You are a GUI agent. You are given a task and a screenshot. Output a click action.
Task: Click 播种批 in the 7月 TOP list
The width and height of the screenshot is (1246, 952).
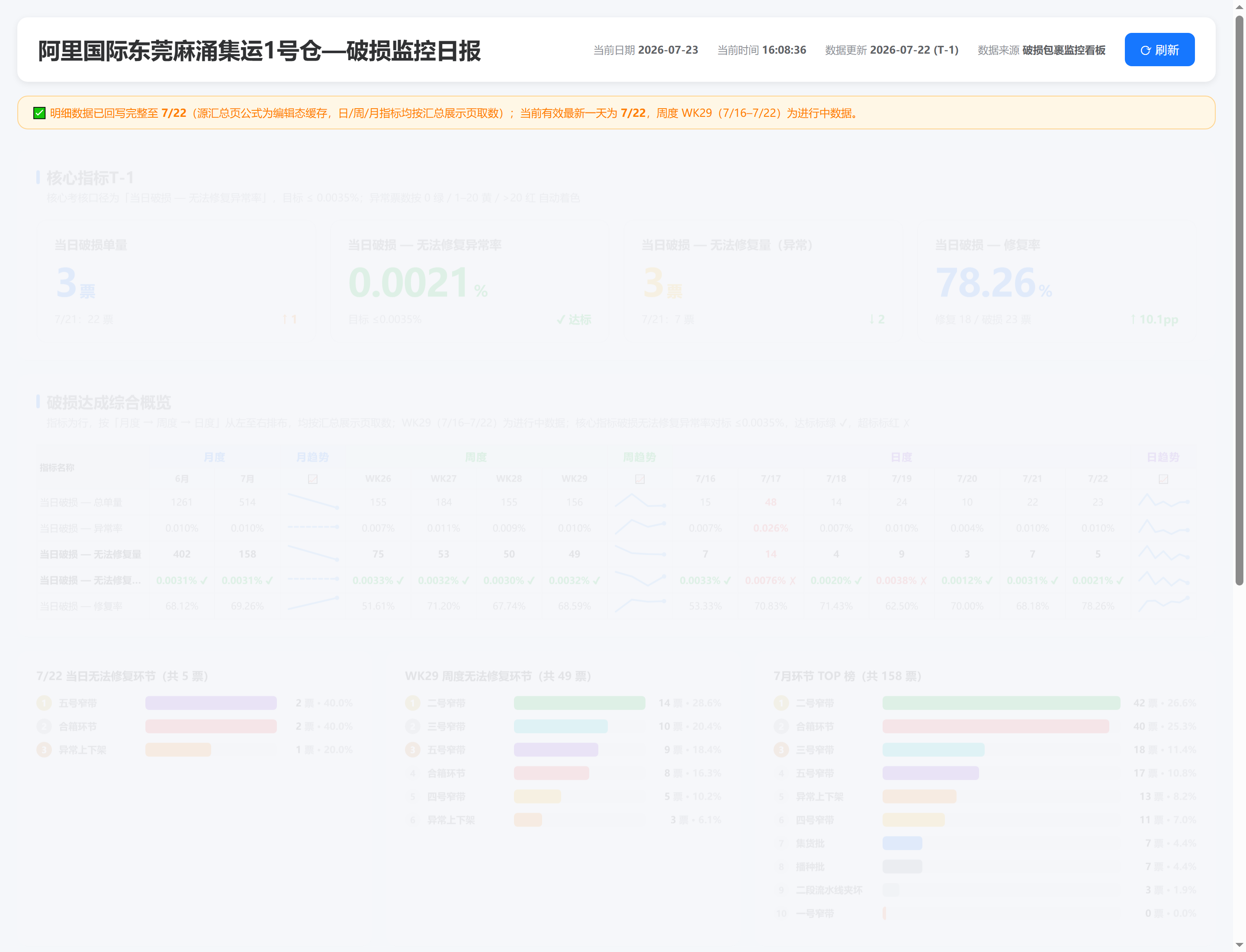(810, 867)
